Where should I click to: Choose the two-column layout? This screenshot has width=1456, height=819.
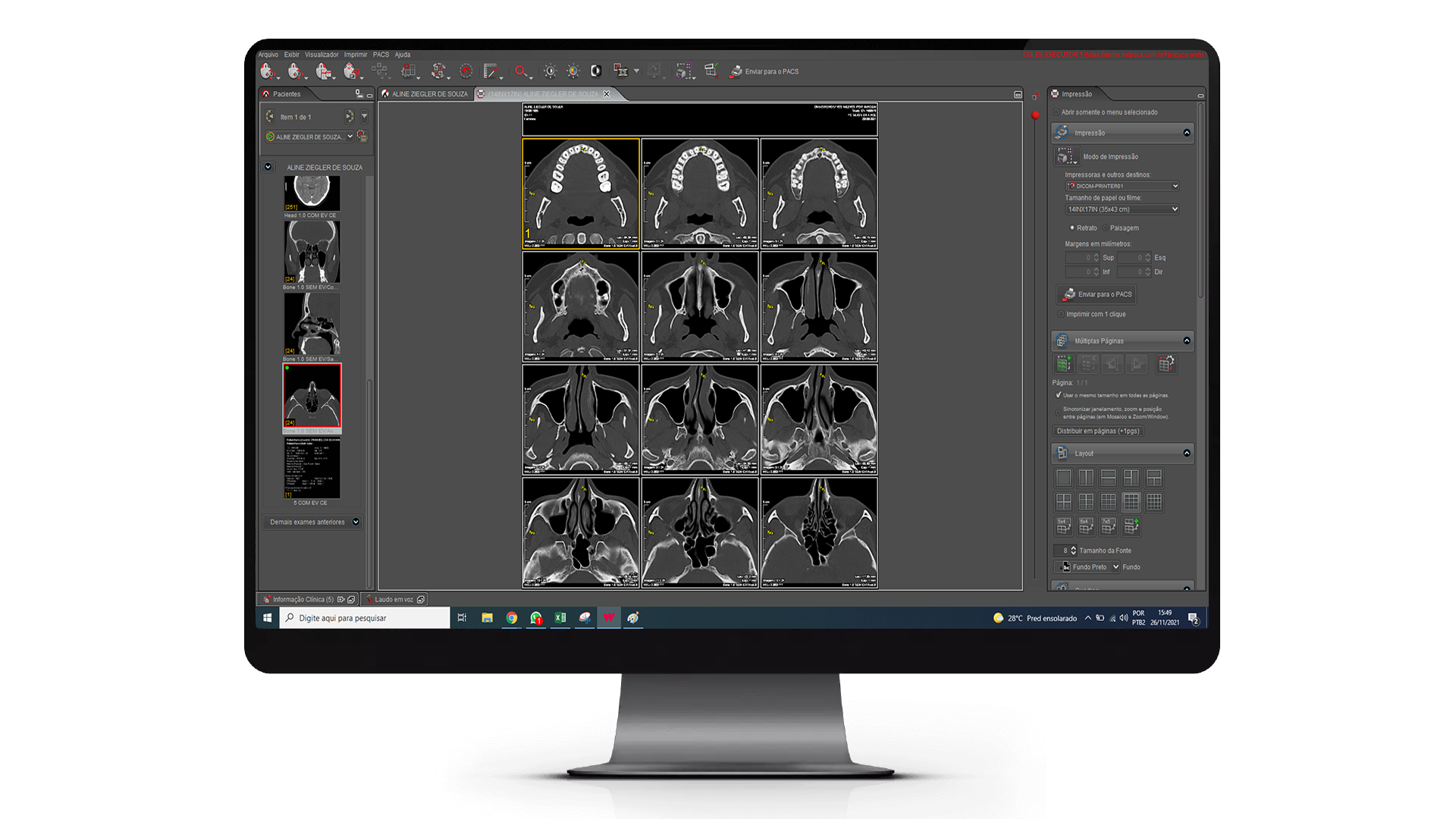coord(1086,478)
